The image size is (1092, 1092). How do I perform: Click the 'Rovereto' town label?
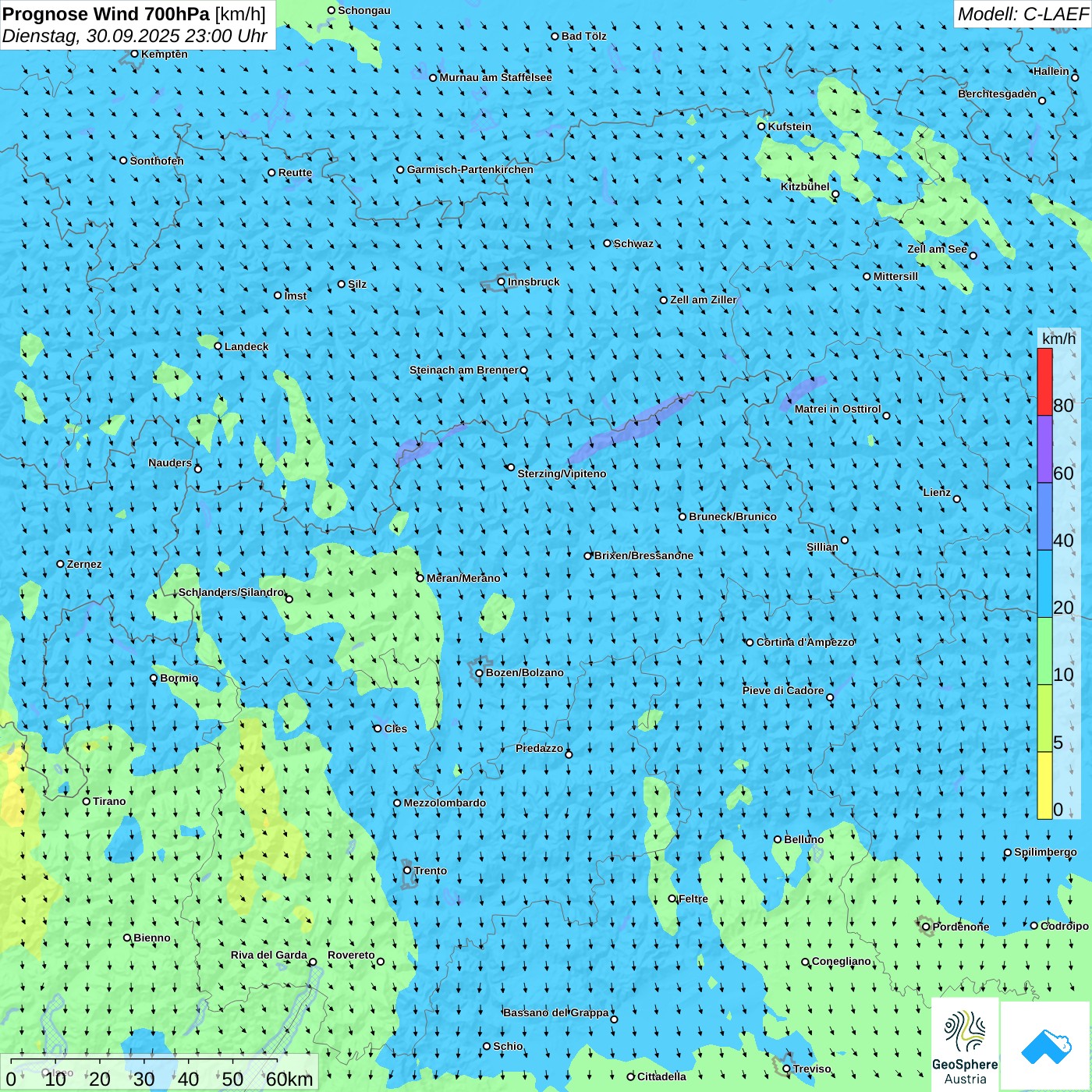(x=351, y=955)
